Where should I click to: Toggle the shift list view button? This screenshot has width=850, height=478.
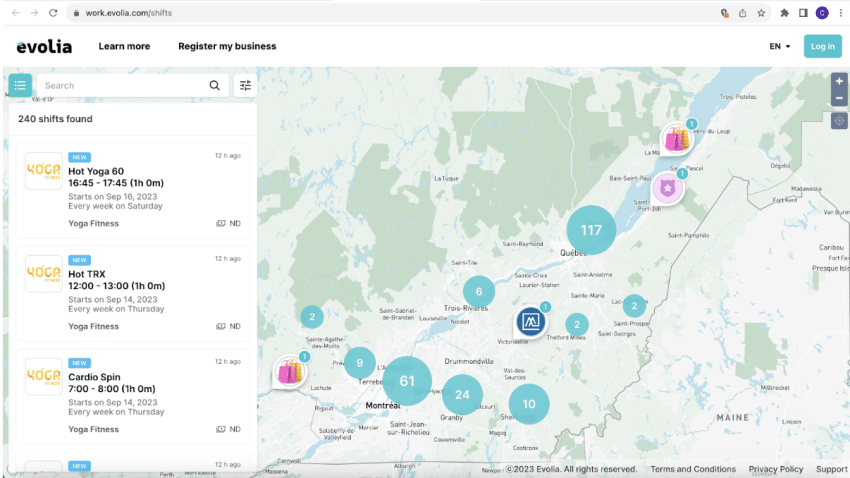pyautogui.click(x=20, y=85)
